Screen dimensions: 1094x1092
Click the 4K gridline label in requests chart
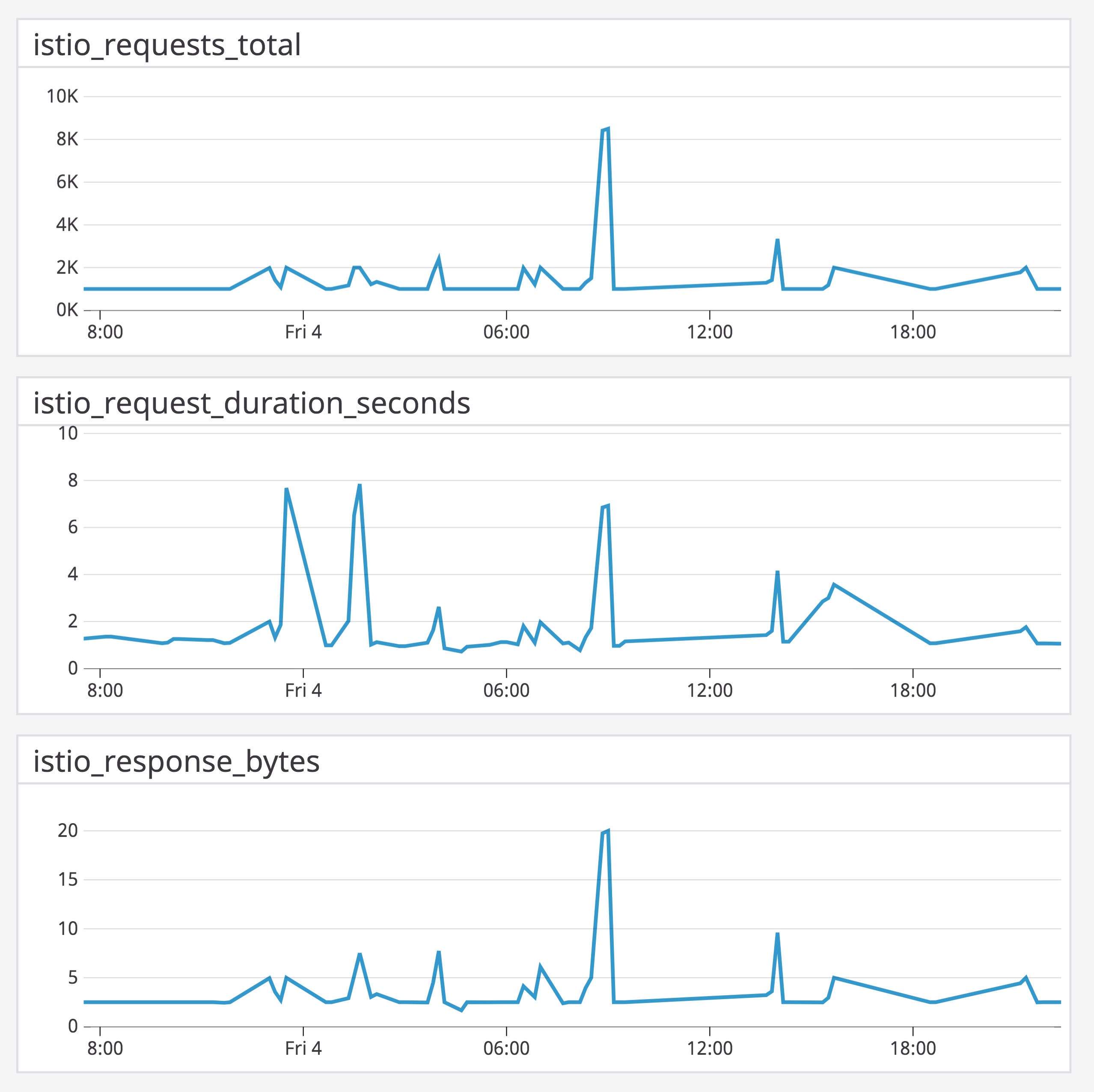[67, 225]
